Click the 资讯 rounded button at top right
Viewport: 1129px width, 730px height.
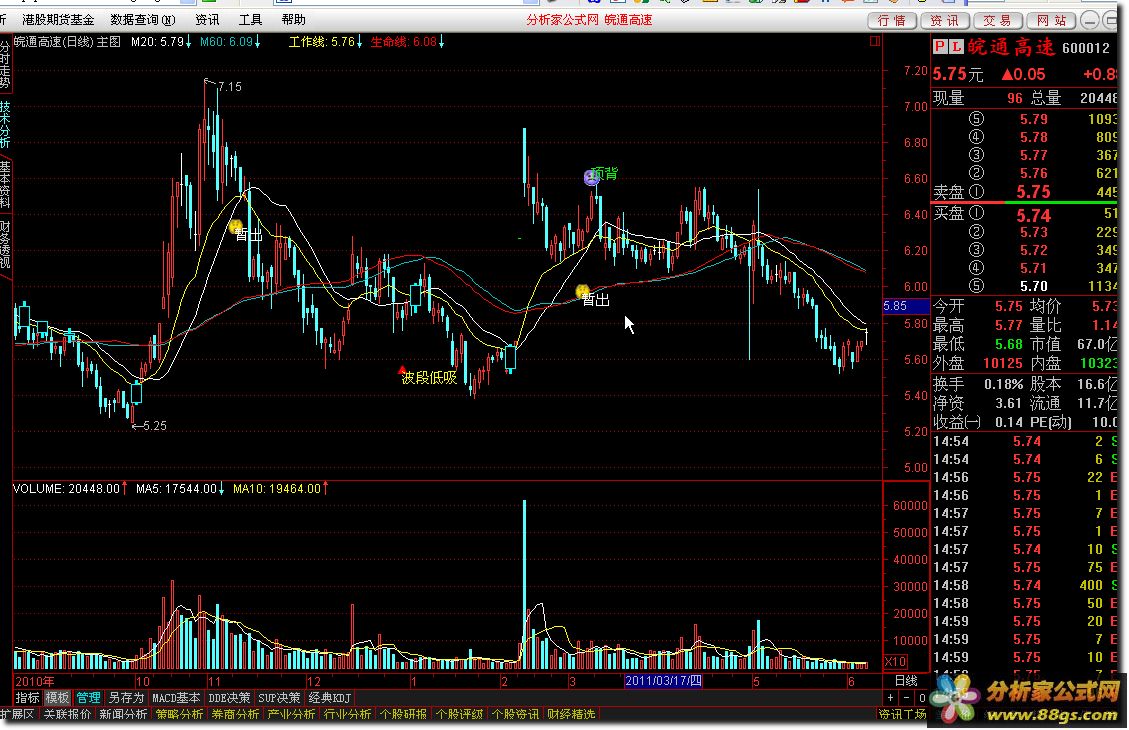point(945,20)
